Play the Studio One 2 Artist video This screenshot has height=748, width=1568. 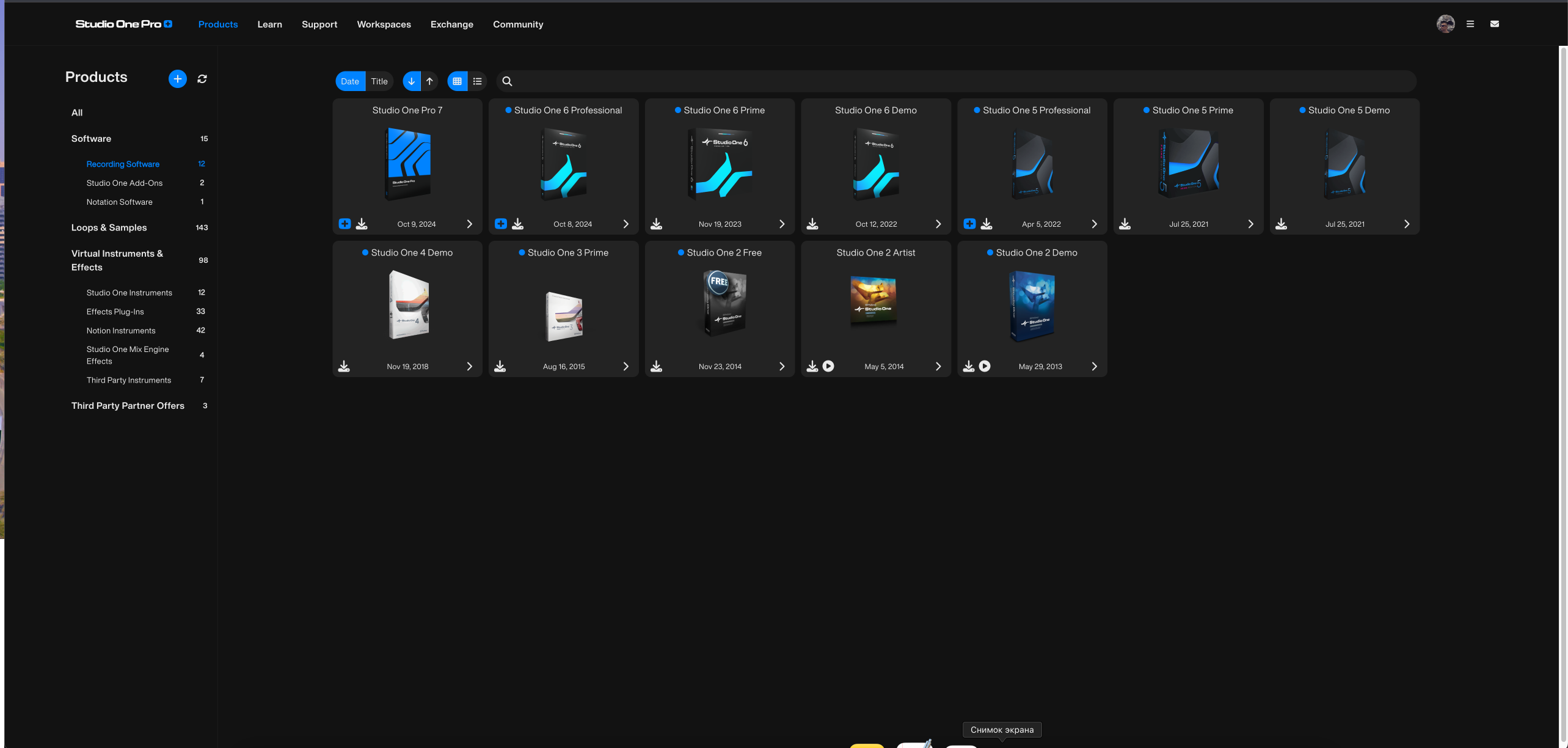[x=828, y=366]
